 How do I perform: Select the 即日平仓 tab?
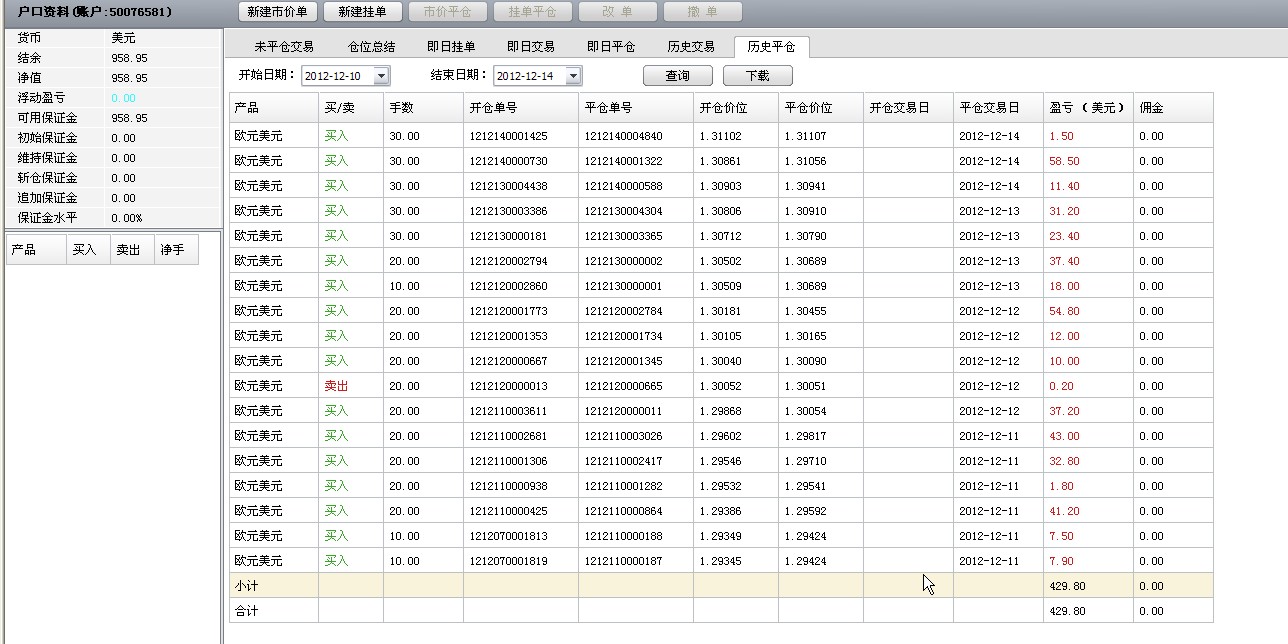(611, 47)
